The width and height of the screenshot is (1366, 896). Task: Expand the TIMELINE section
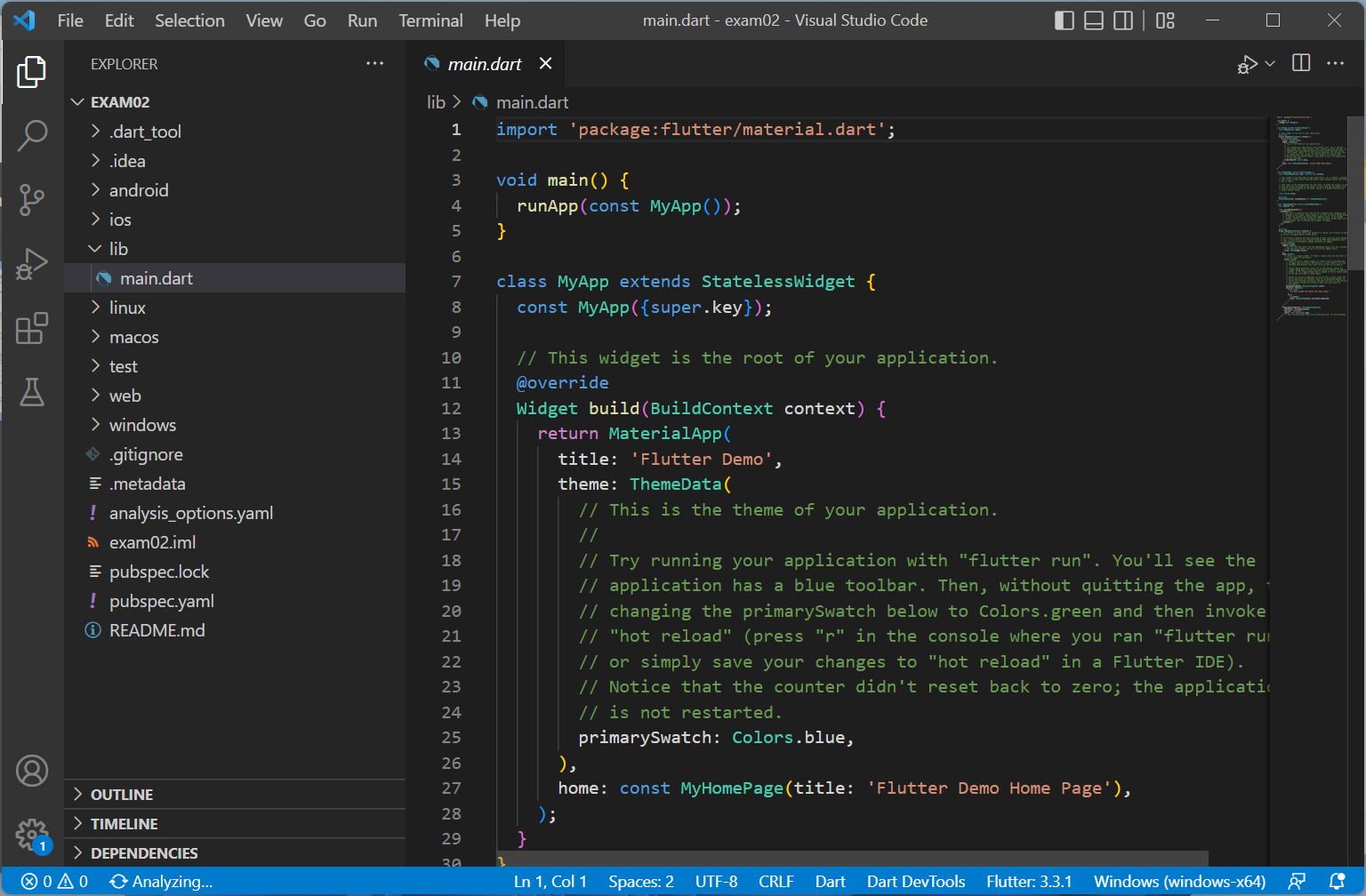[x=235, y=823]
